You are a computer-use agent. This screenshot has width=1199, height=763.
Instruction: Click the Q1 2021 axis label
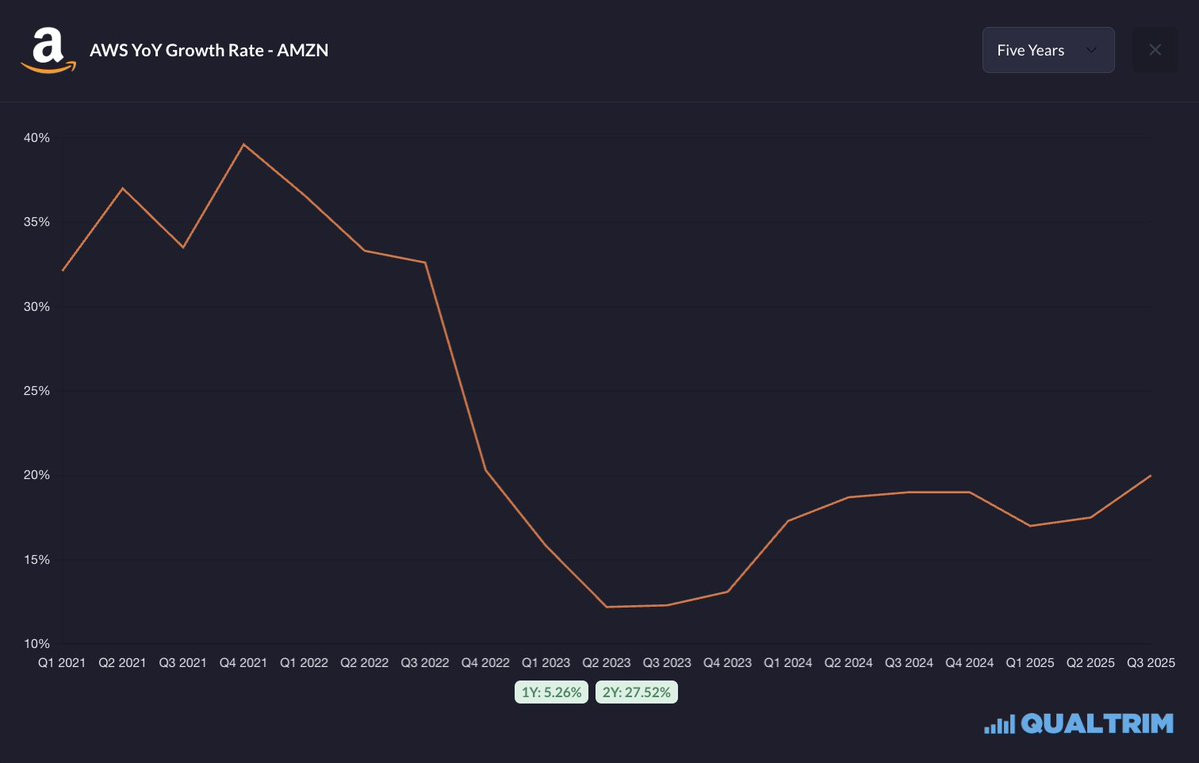tap(62, 663)
